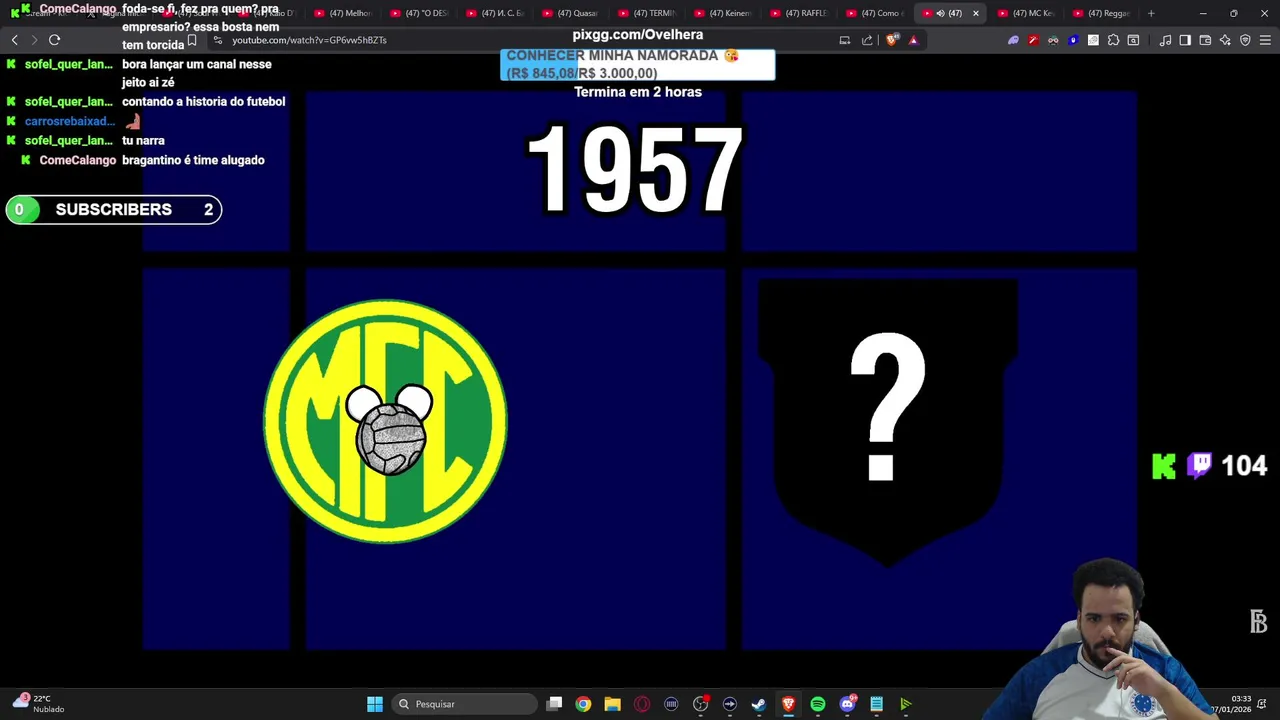1280x720 pixels.
Task: Click the picture-in-picture screen icon in address bar
Action: coord(845,40)
